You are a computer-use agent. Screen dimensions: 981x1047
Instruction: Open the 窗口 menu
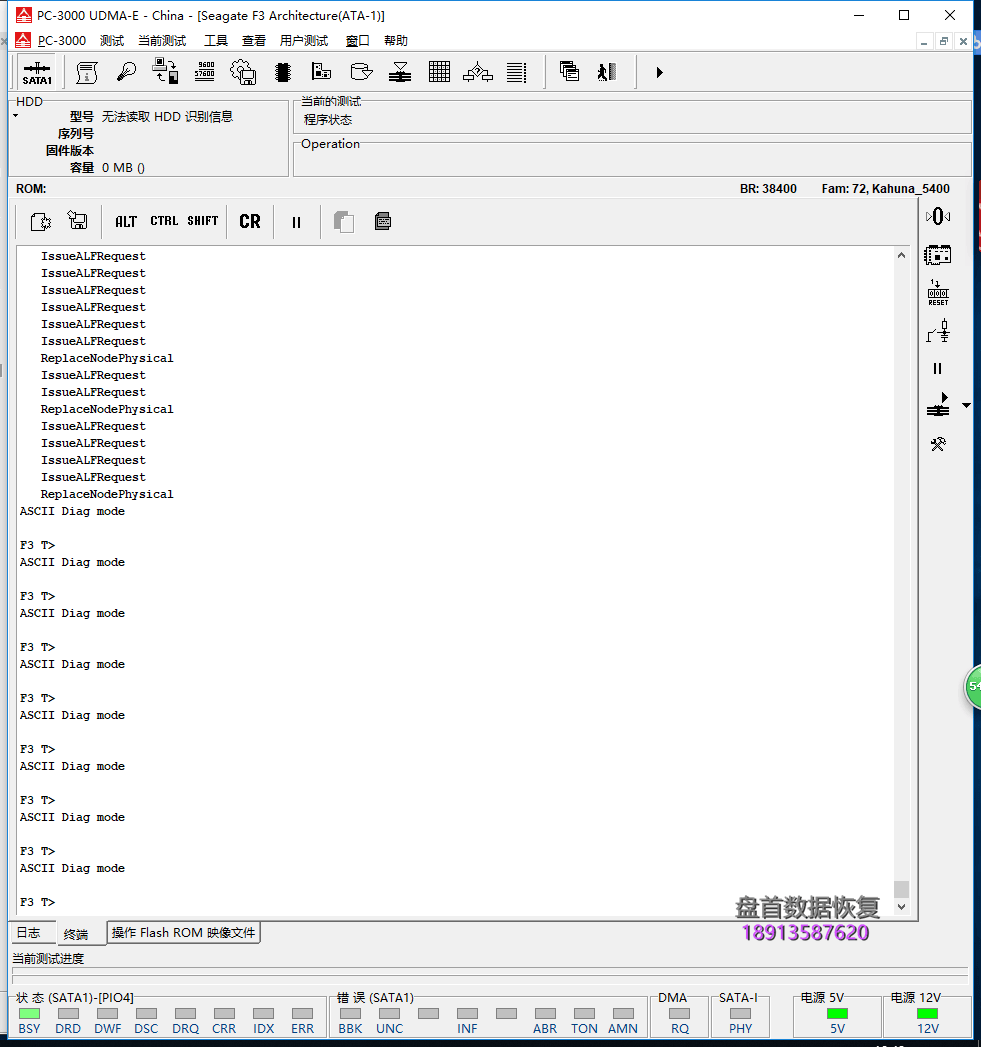pyautogui.click(x=357, y=41)
